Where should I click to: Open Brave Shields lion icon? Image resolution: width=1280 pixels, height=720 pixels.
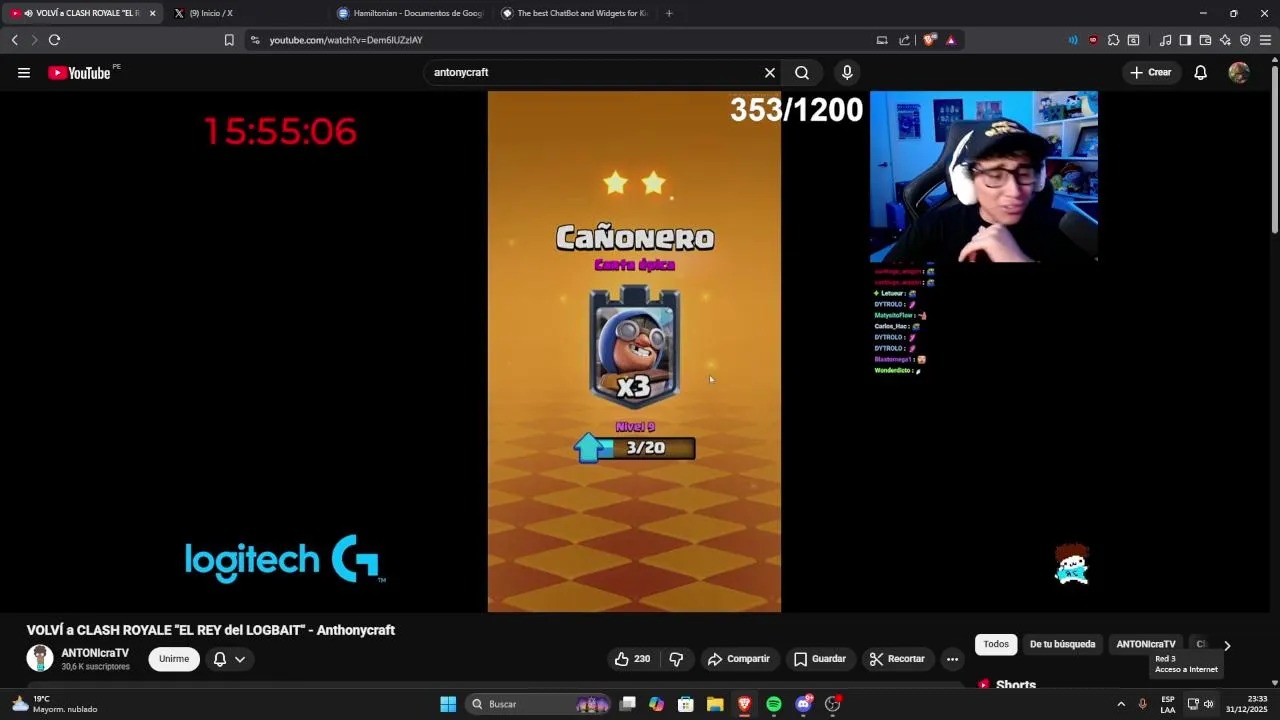coord(930,40)
